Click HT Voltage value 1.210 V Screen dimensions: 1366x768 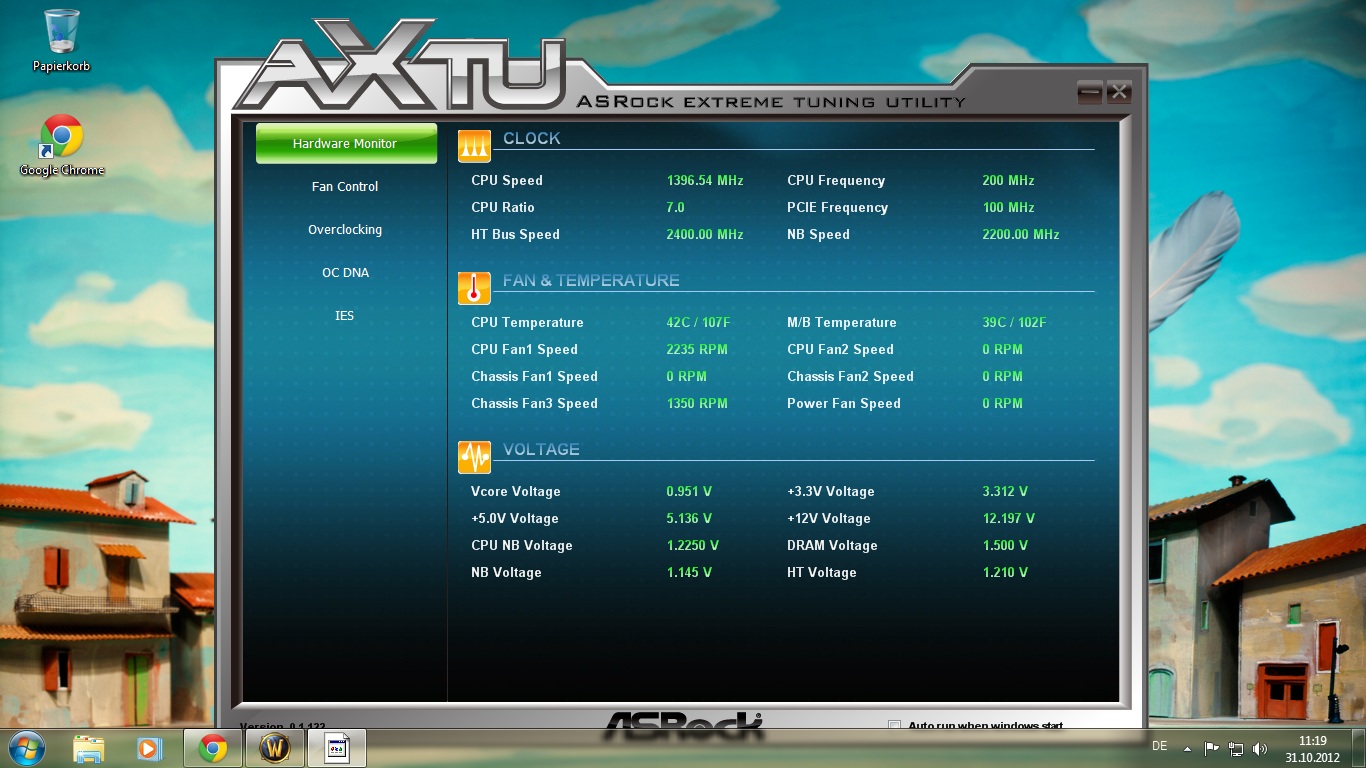click(1005, 572)
